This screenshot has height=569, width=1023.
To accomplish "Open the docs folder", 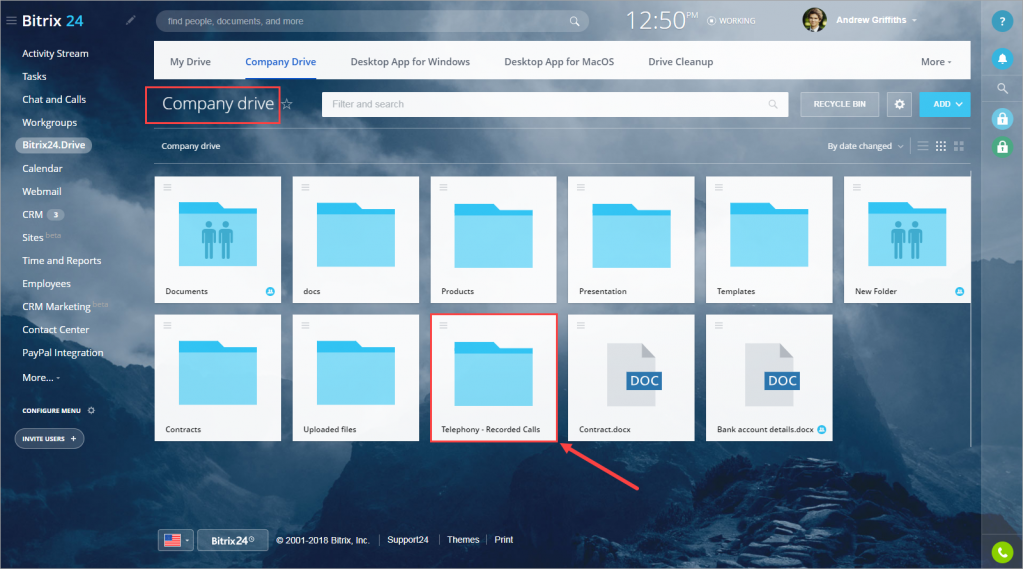I will [x=356, y=239].
